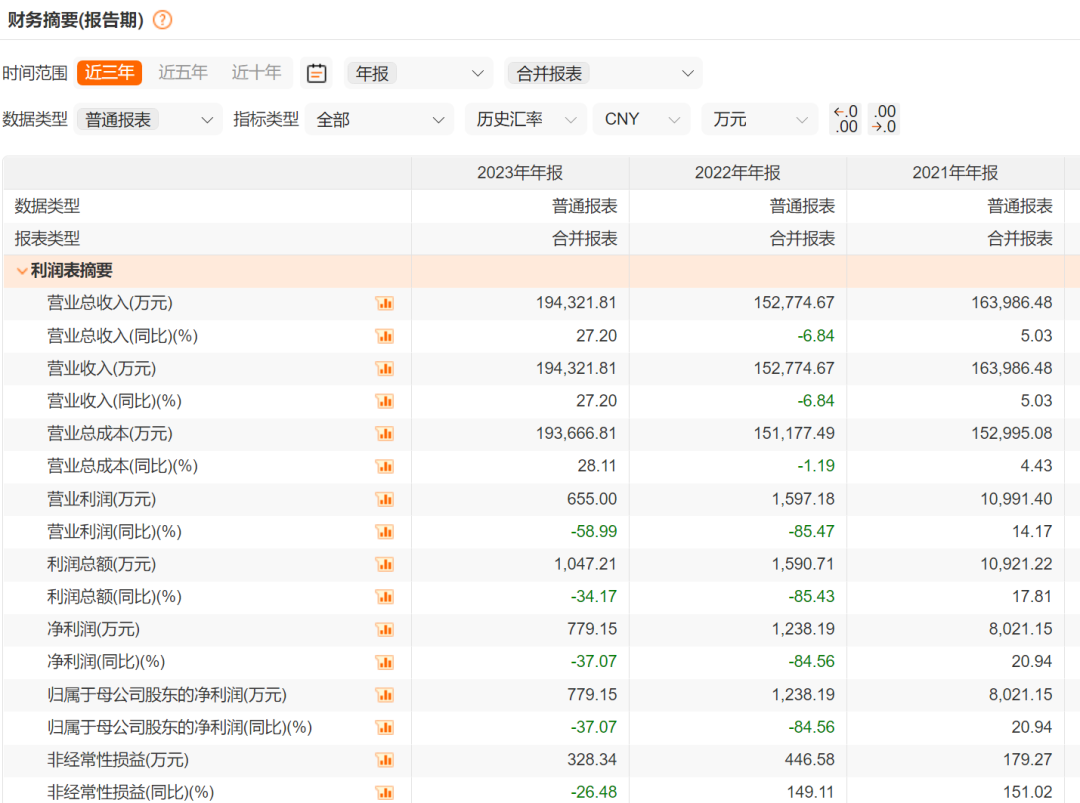
Task: Click the 2021年年报 column header
Action: [x=955, y=173]
